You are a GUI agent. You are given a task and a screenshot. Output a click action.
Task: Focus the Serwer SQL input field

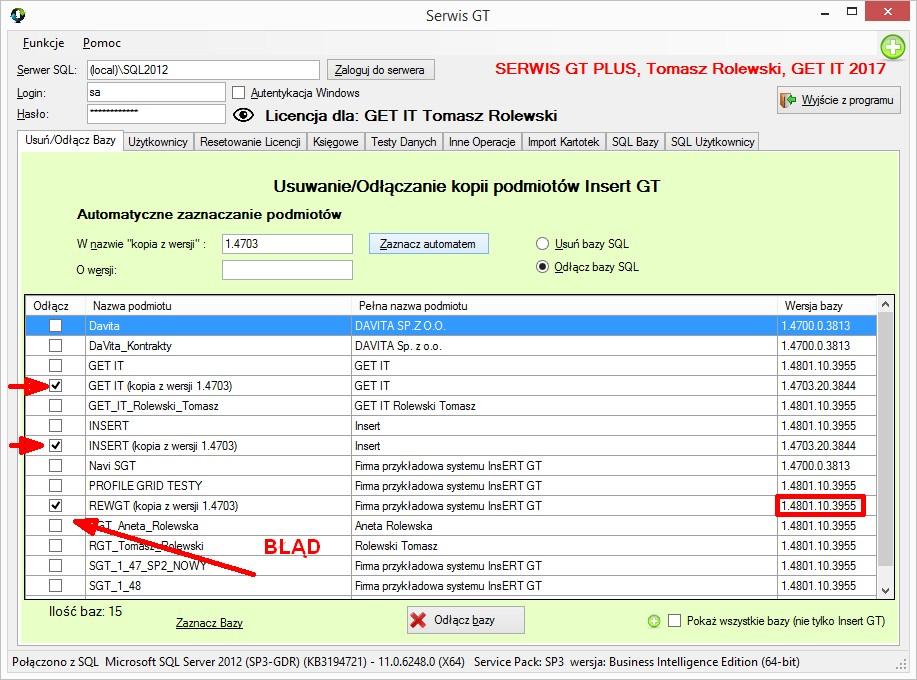click(x=204, y=70)
